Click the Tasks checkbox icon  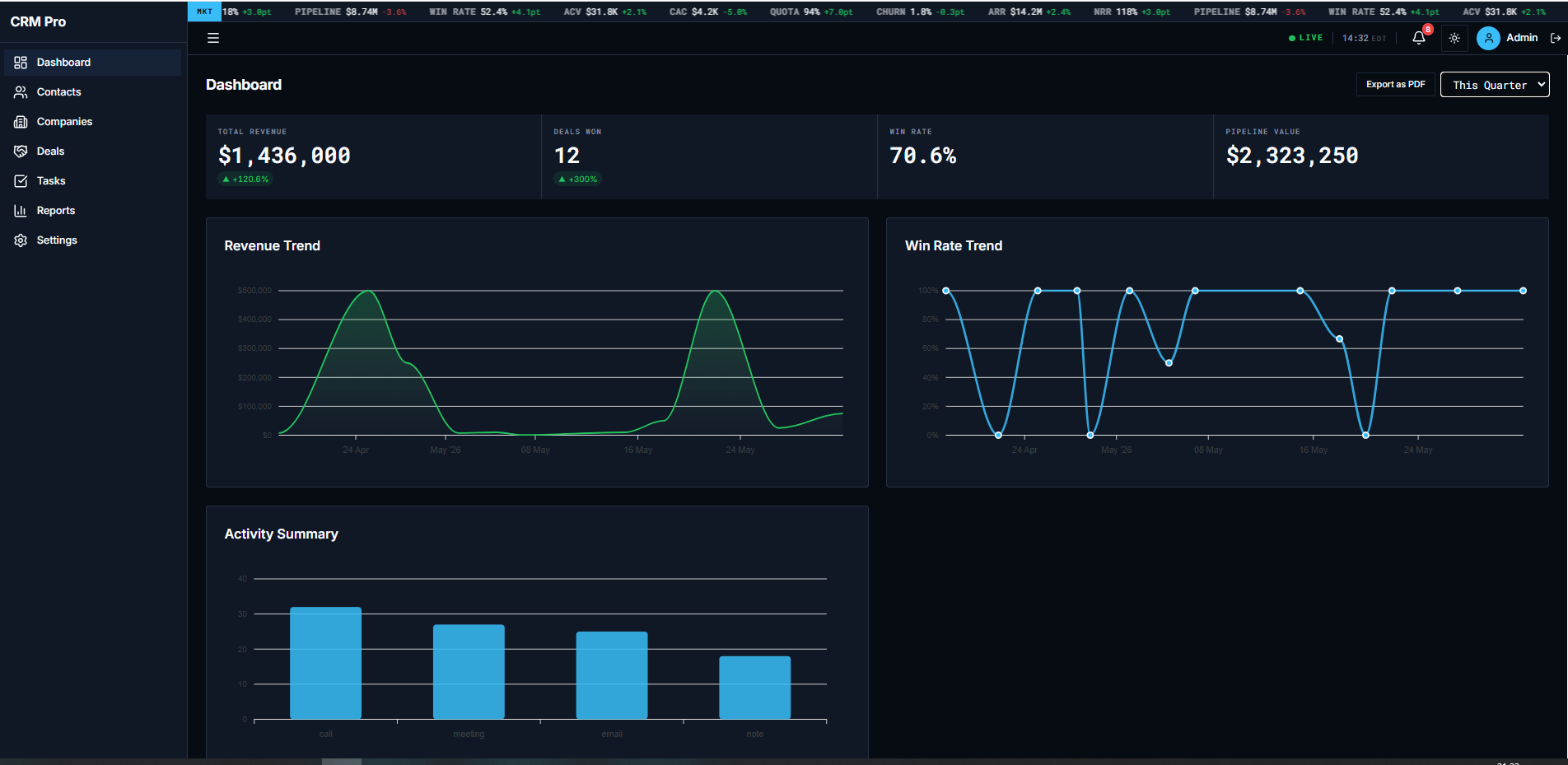click(21, 181)
